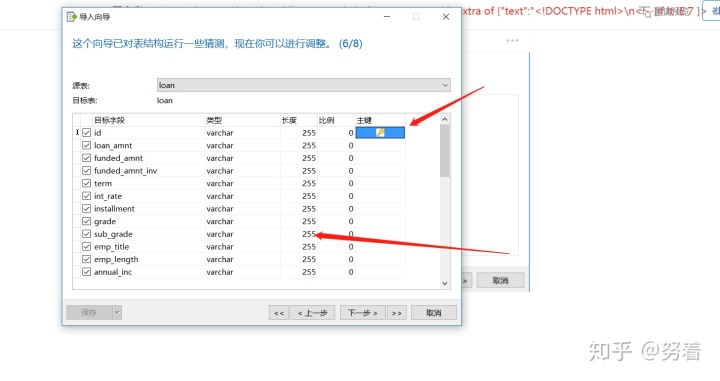Toggle the funded_amnt_inv checkbox

[x=86, y=171]
